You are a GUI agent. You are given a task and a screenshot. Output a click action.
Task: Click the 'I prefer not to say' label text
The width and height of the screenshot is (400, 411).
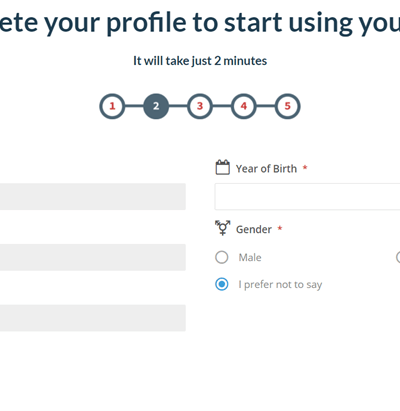(280, 285)
